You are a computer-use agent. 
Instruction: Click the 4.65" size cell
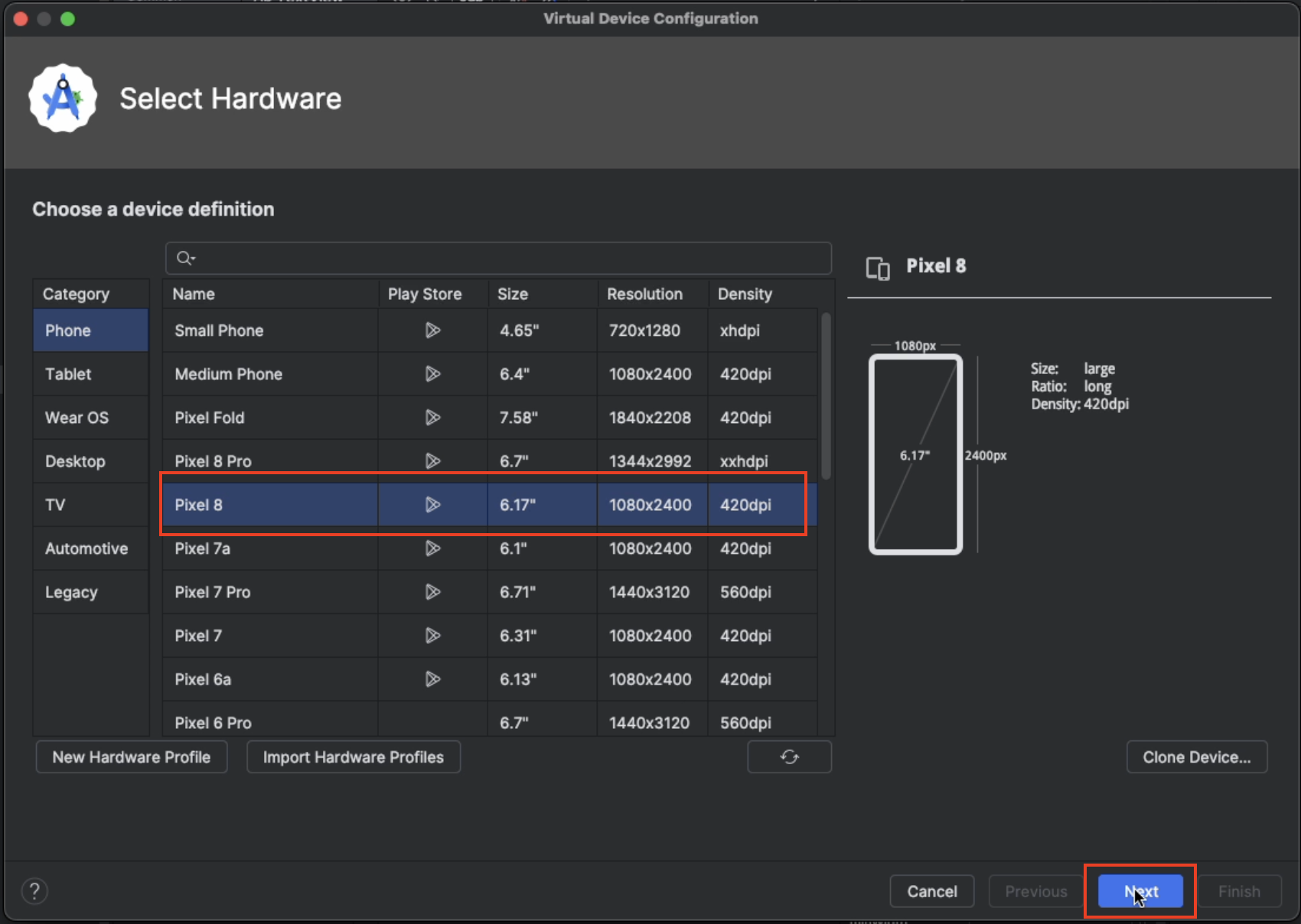click(x=542, y=330)
